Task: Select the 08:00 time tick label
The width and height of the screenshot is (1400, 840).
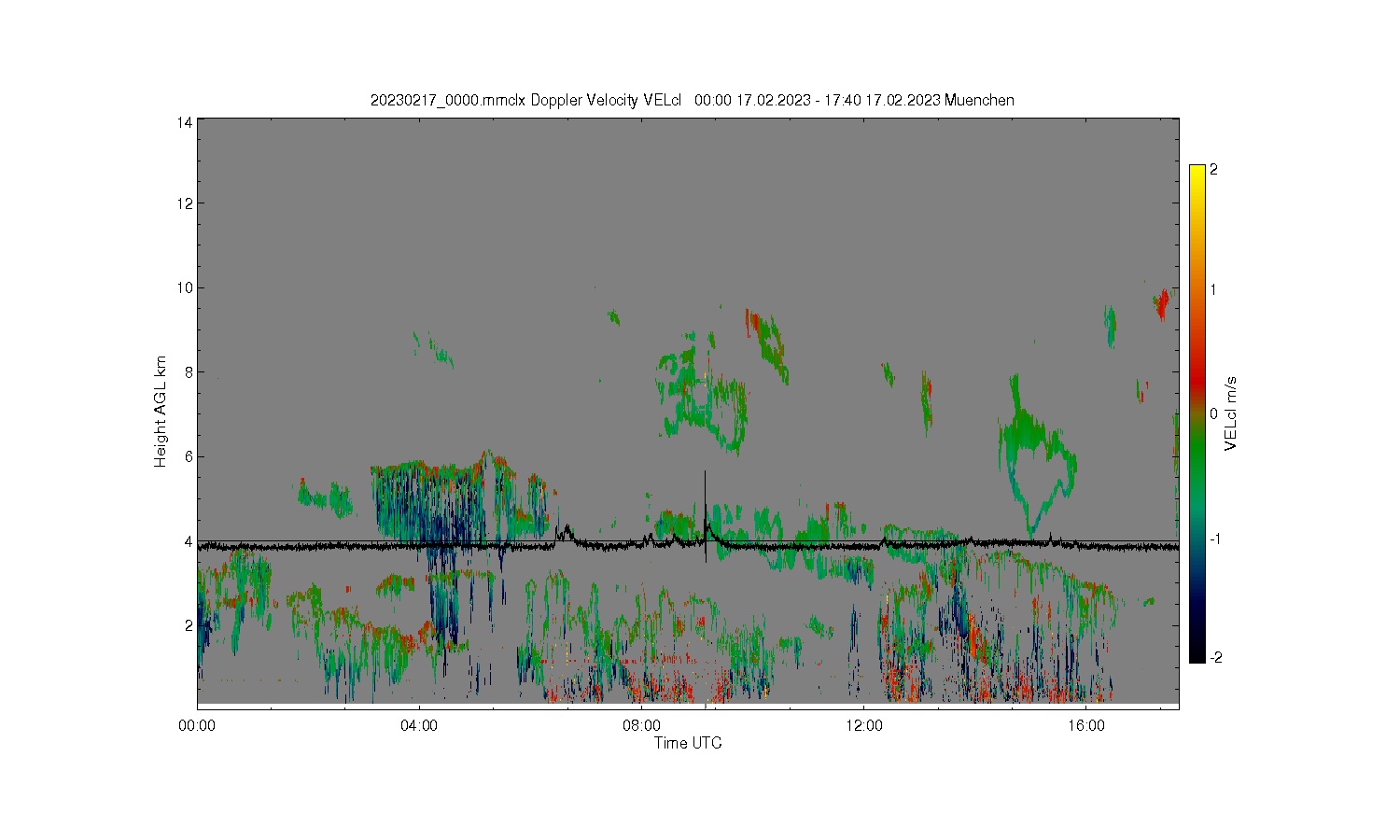Action: 641,724
